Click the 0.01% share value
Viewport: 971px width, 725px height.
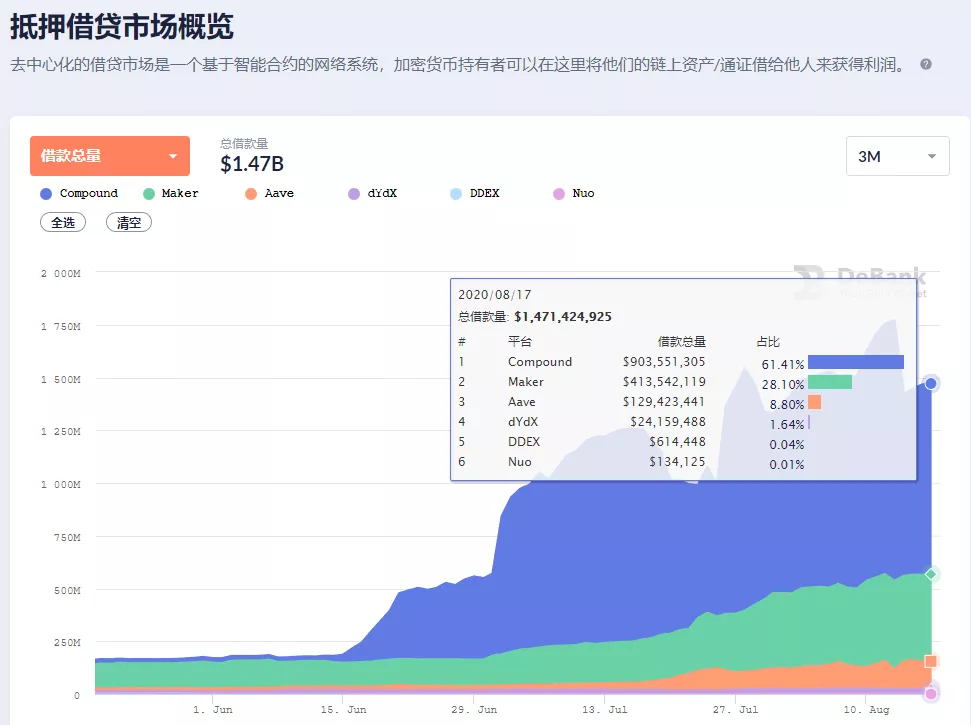click(x=786, y=464)
